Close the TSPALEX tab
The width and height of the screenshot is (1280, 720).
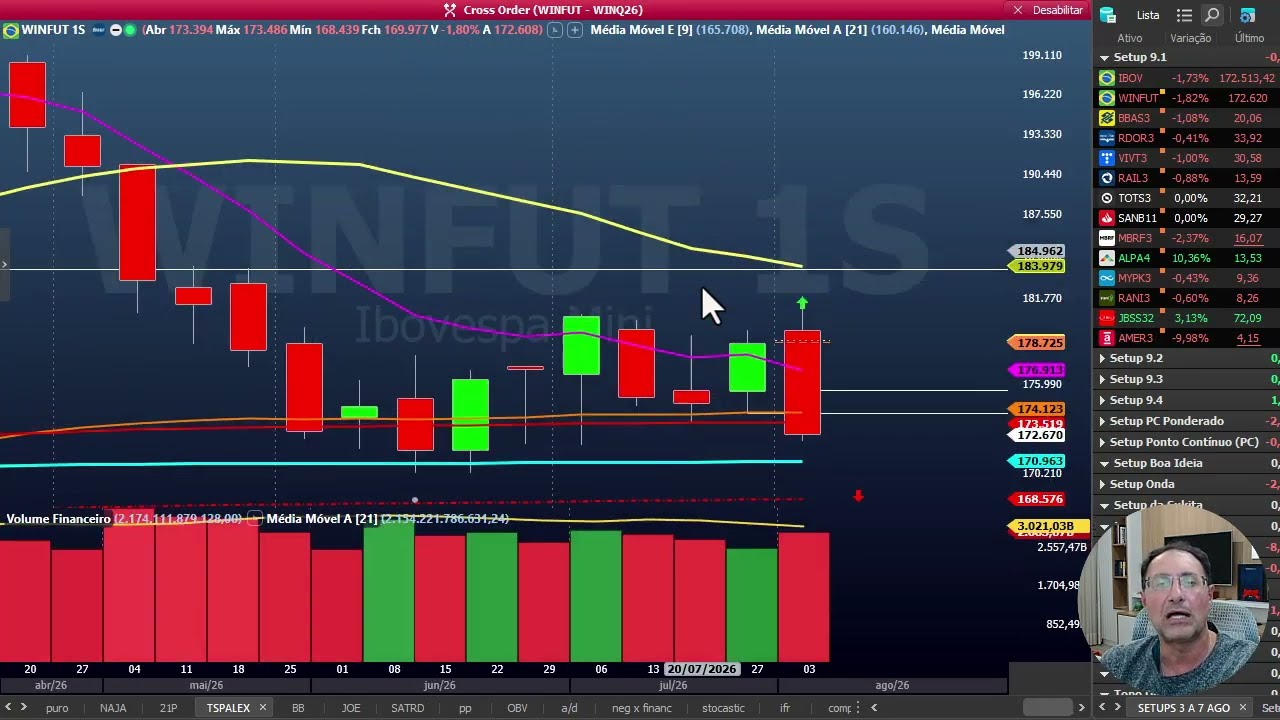(263, 708)
